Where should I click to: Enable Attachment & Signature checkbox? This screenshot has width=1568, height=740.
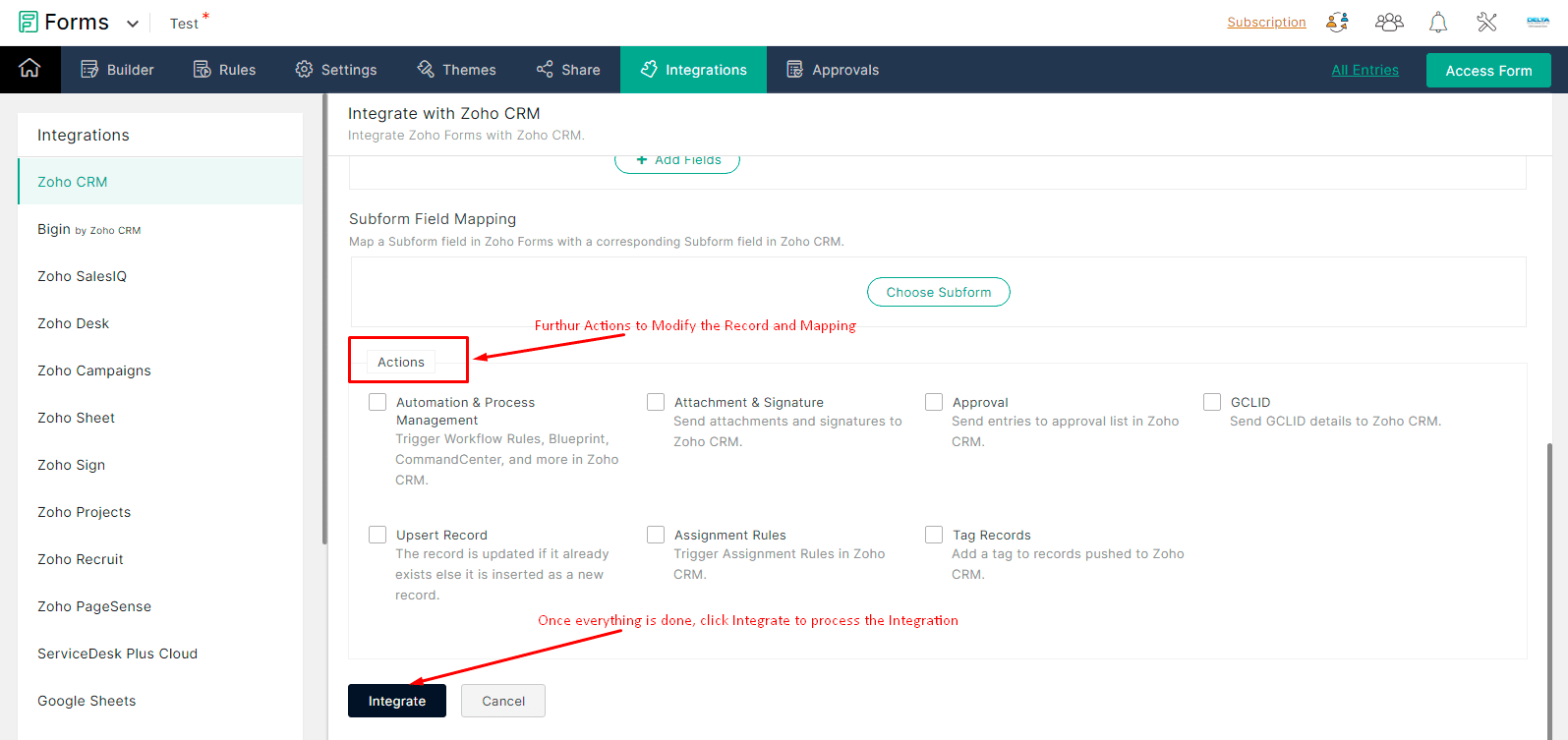pos(656,402)
